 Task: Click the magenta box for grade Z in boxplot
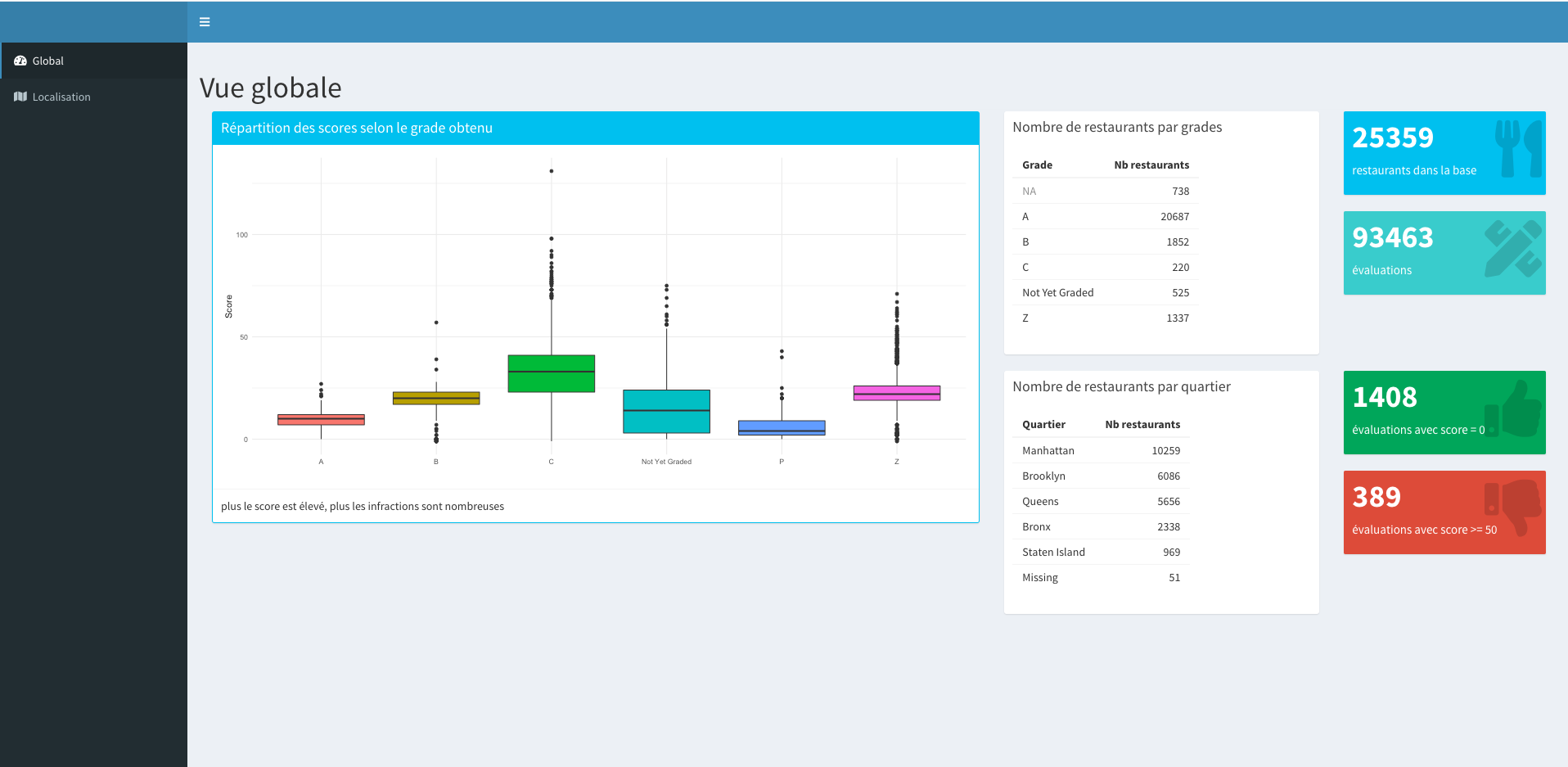(897, 393)
